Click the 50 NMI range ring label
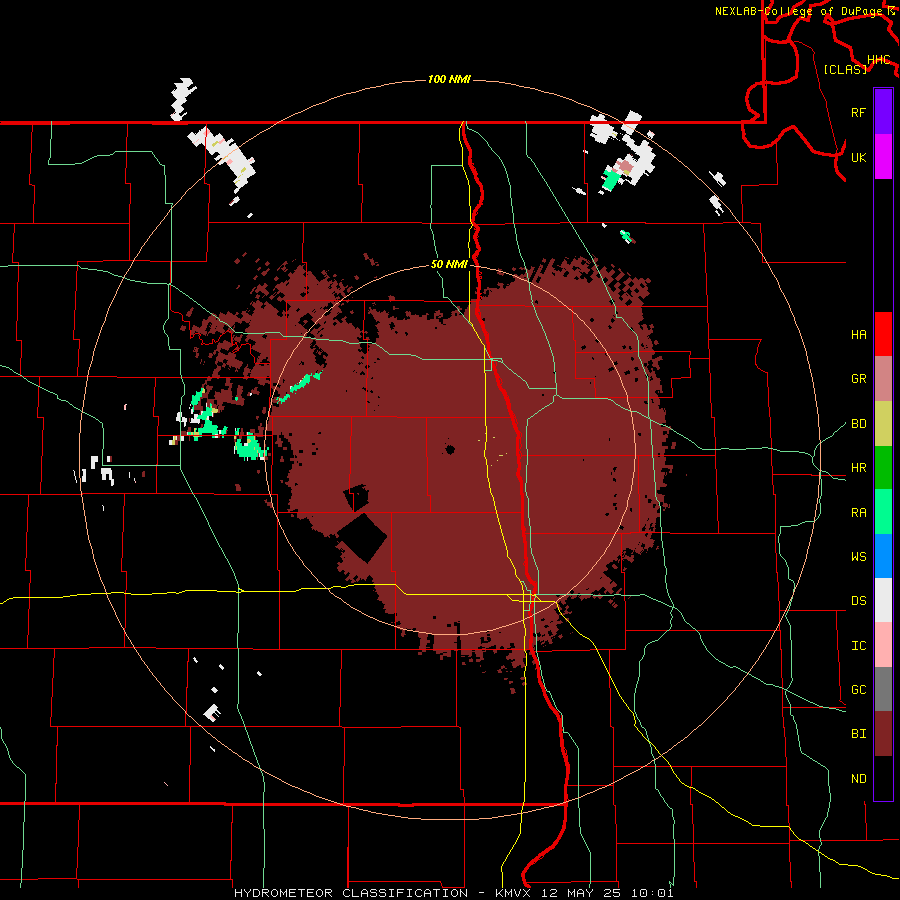 [449, 265]
